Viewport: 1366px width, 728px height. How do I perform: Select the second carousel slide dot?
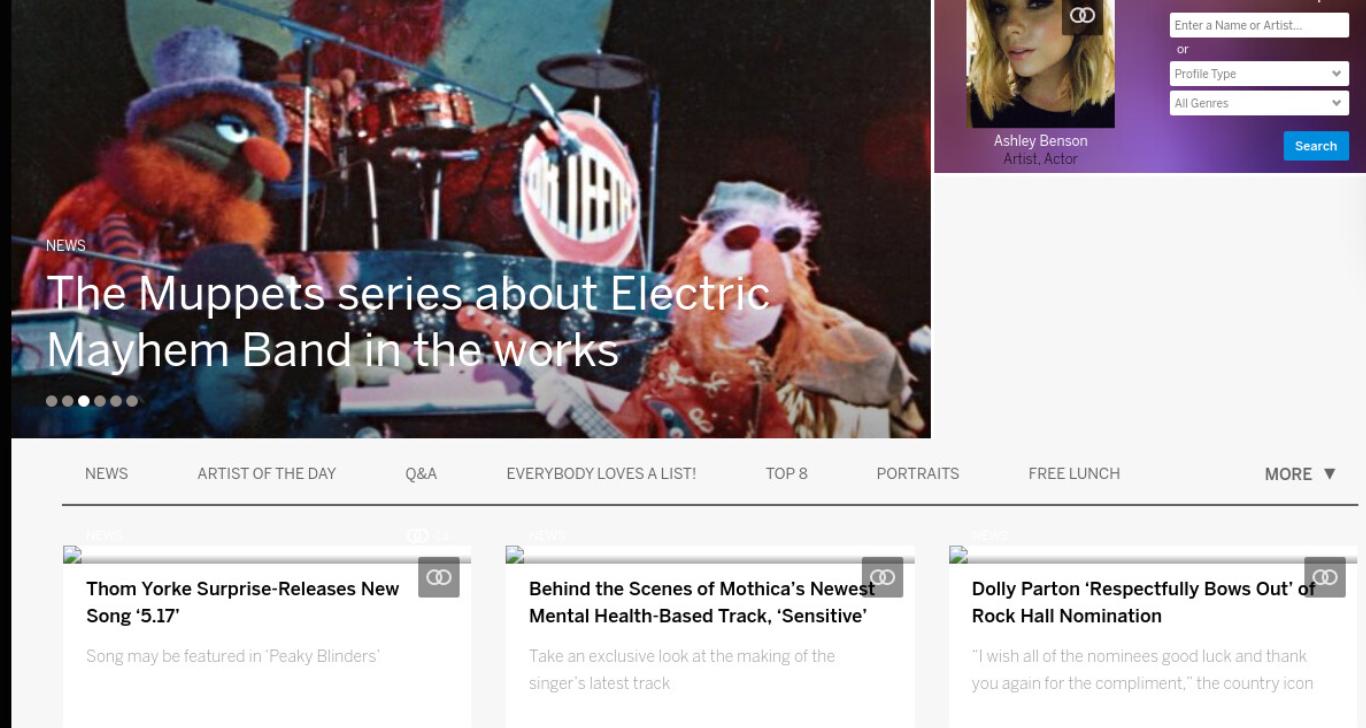click(x=68, y=401)
